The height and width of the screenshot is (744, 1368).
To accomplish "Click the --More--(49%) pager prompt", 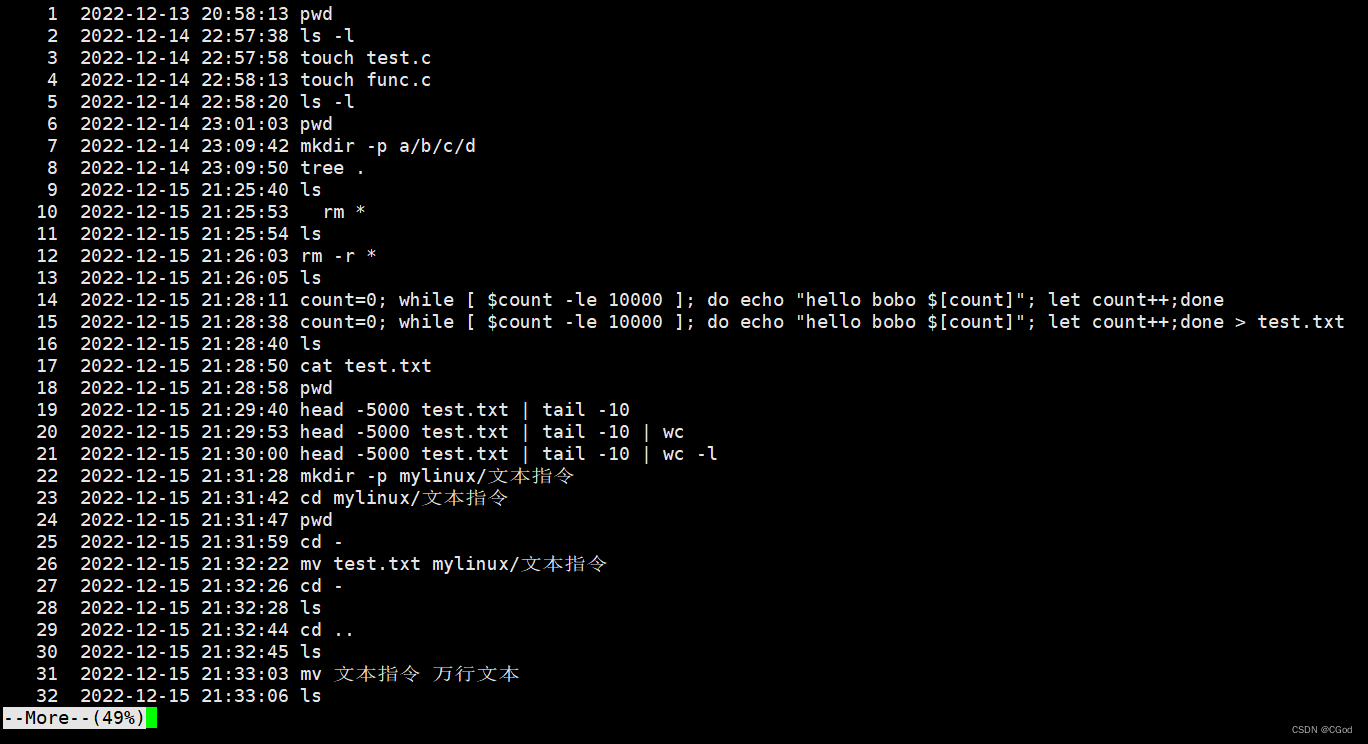I will point(73,718).
